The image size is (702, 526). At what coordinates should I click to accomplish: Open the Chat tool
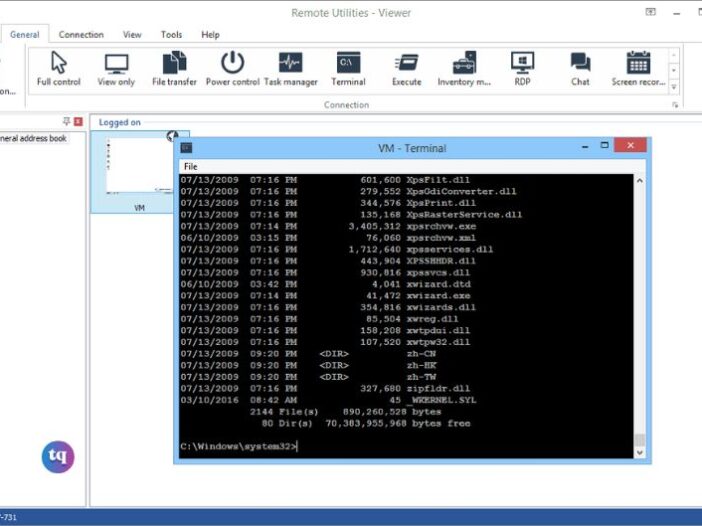coord(580,69)
